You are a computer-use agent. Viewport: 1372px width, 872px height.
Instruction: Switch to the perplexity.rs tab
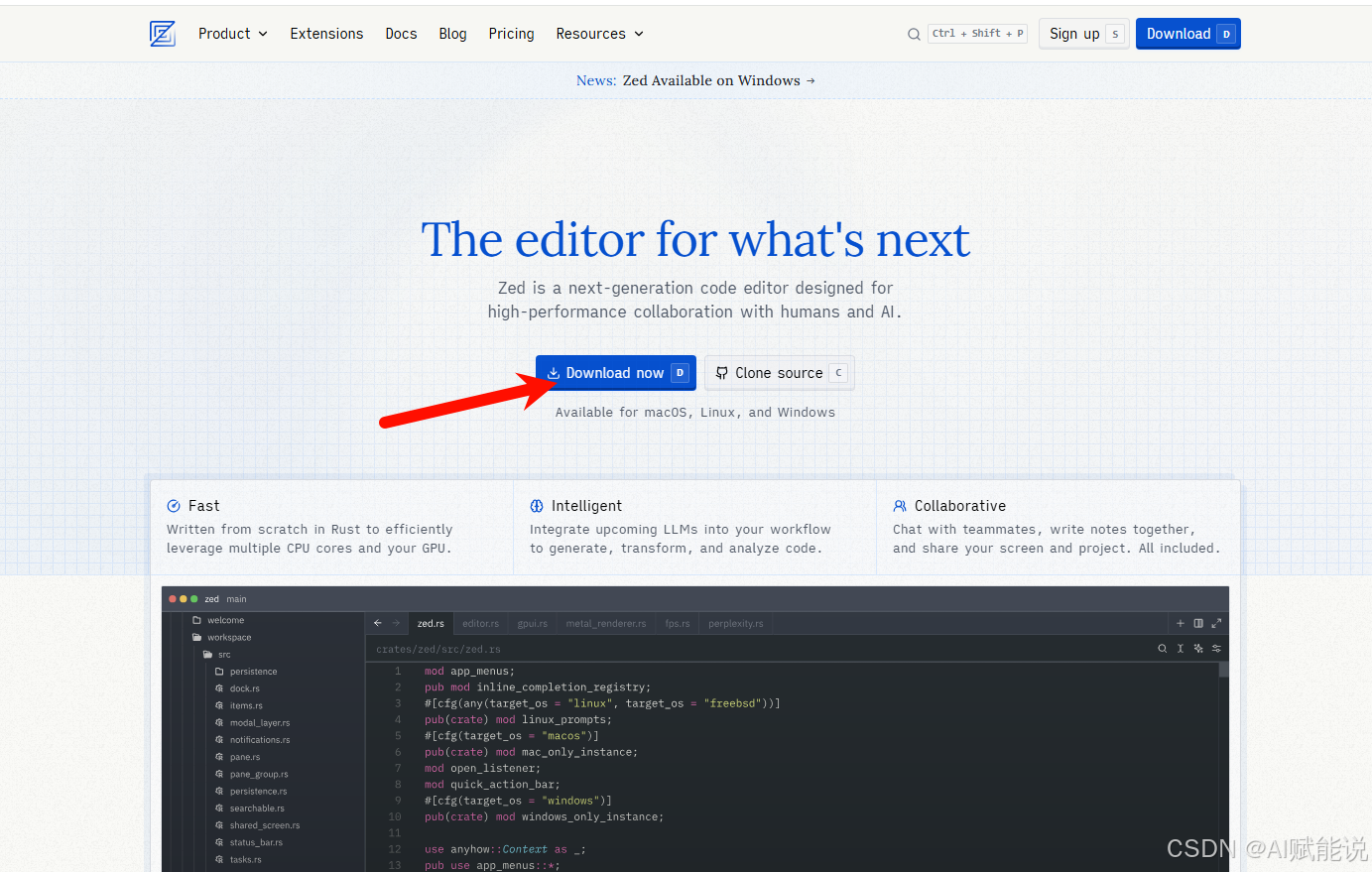coord(736,624)
